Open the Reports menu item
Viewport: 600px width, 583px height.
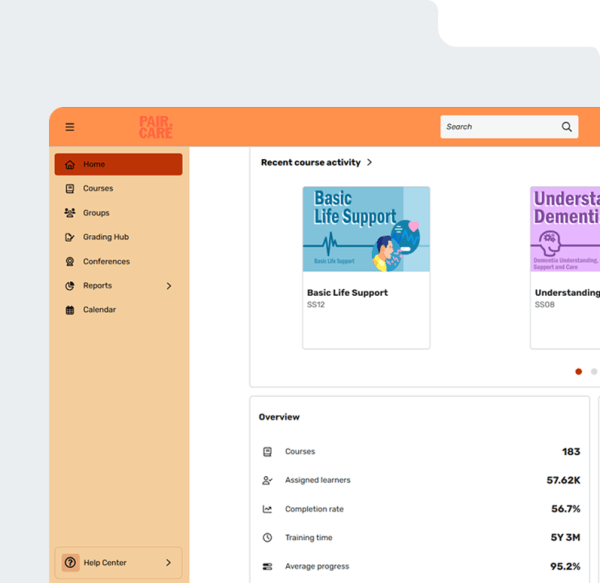click(x=98, y=286)
